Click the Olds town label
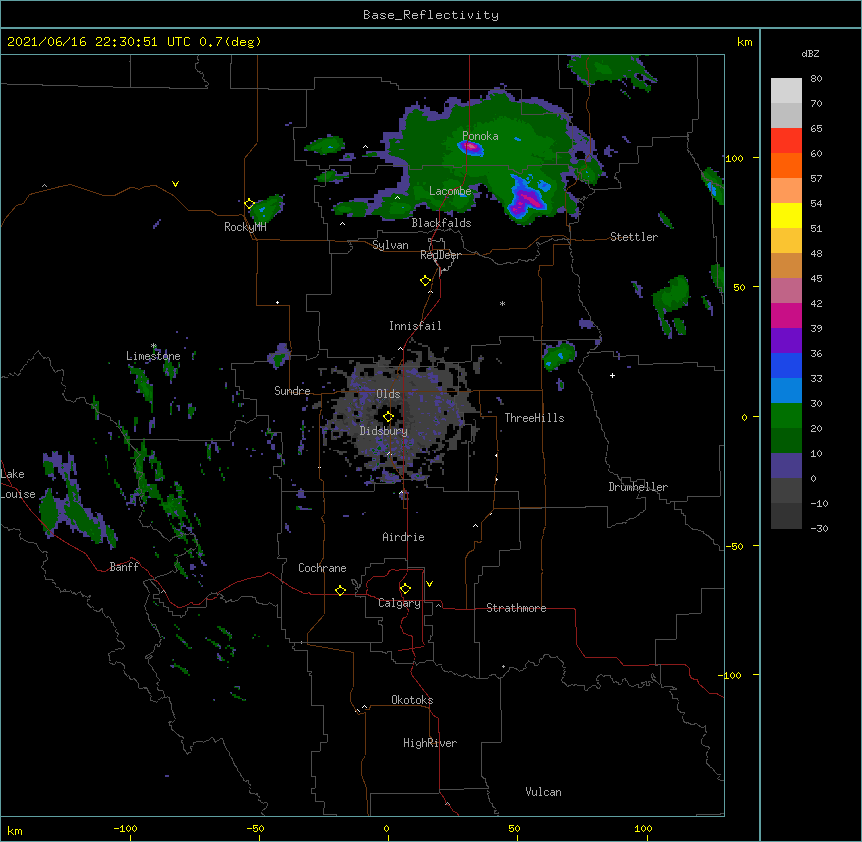 (x=388, y=394)
